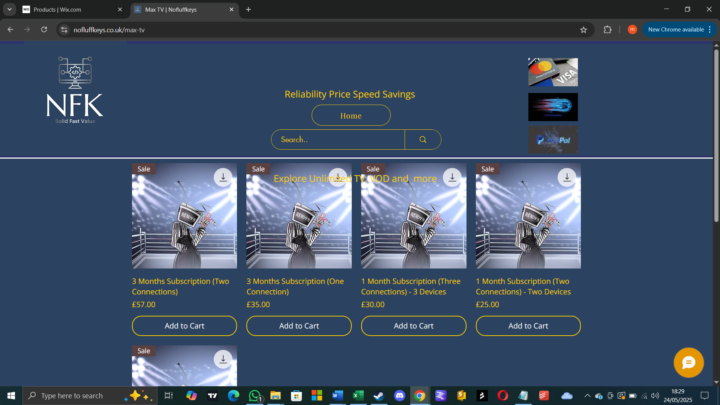Click the Mastercard Visa card image
This screenshot has height=405, width=720.
(x=553, y=72)
